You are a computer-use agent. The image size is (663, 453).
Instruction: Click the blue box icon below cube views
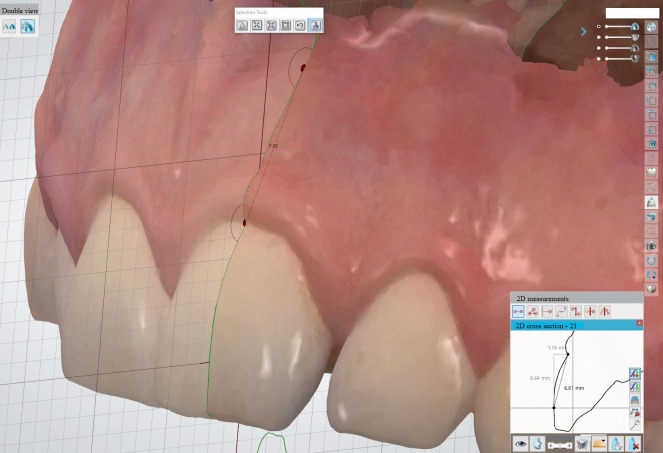click(x=652, y=144)
